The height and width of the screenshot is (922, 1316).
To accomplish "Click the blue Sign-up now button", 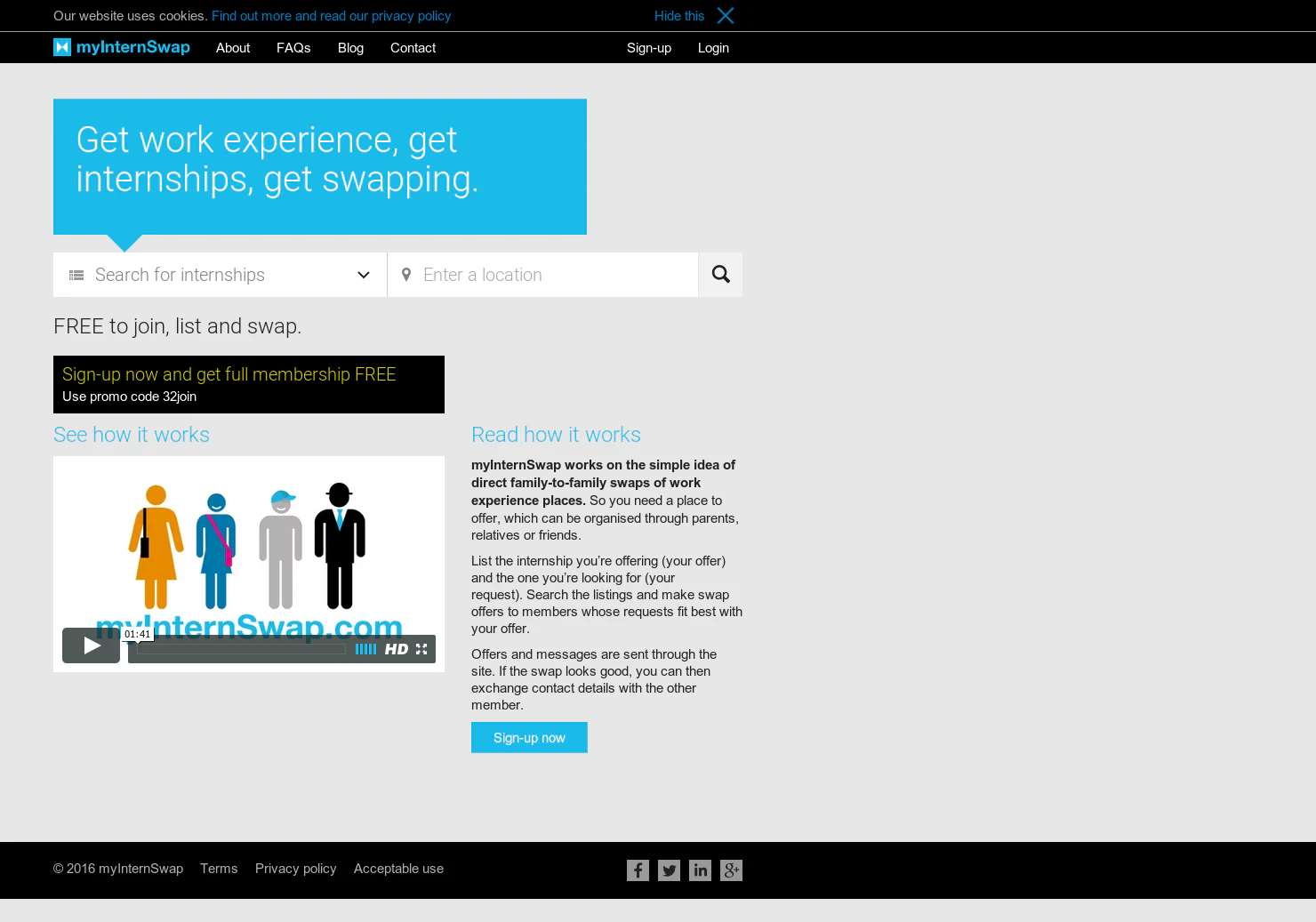I will 529,738.
